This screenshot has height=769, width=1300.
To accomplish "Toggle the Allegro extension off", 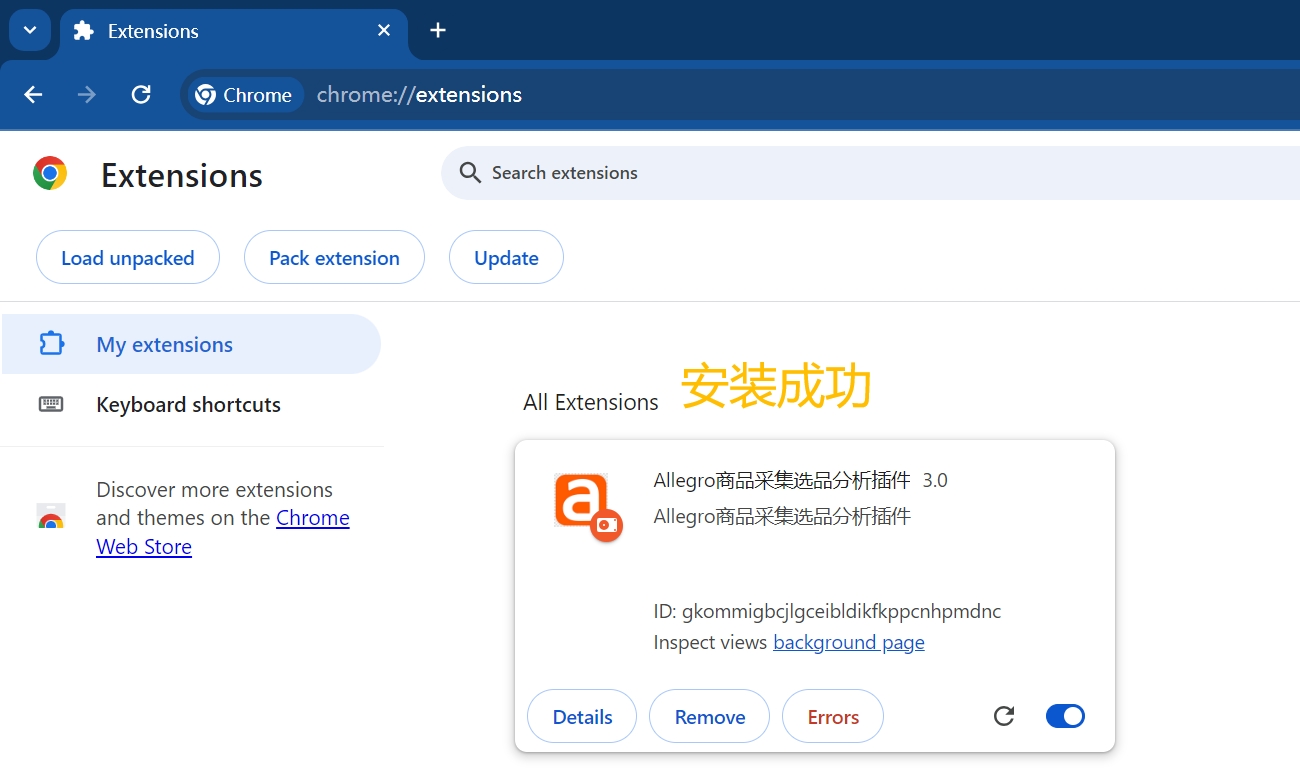I will tap(1065, 716).
